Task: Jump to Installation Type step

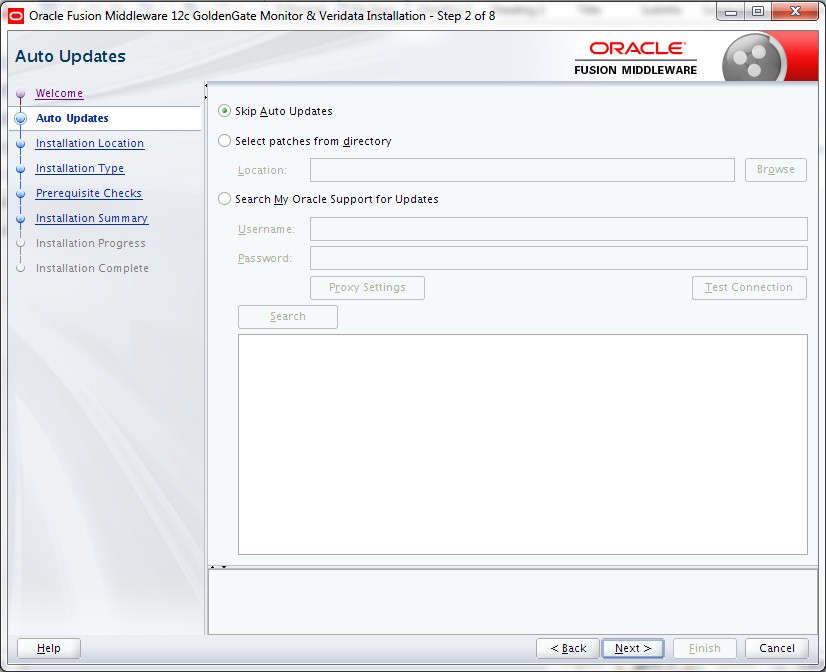Action: 80,169
